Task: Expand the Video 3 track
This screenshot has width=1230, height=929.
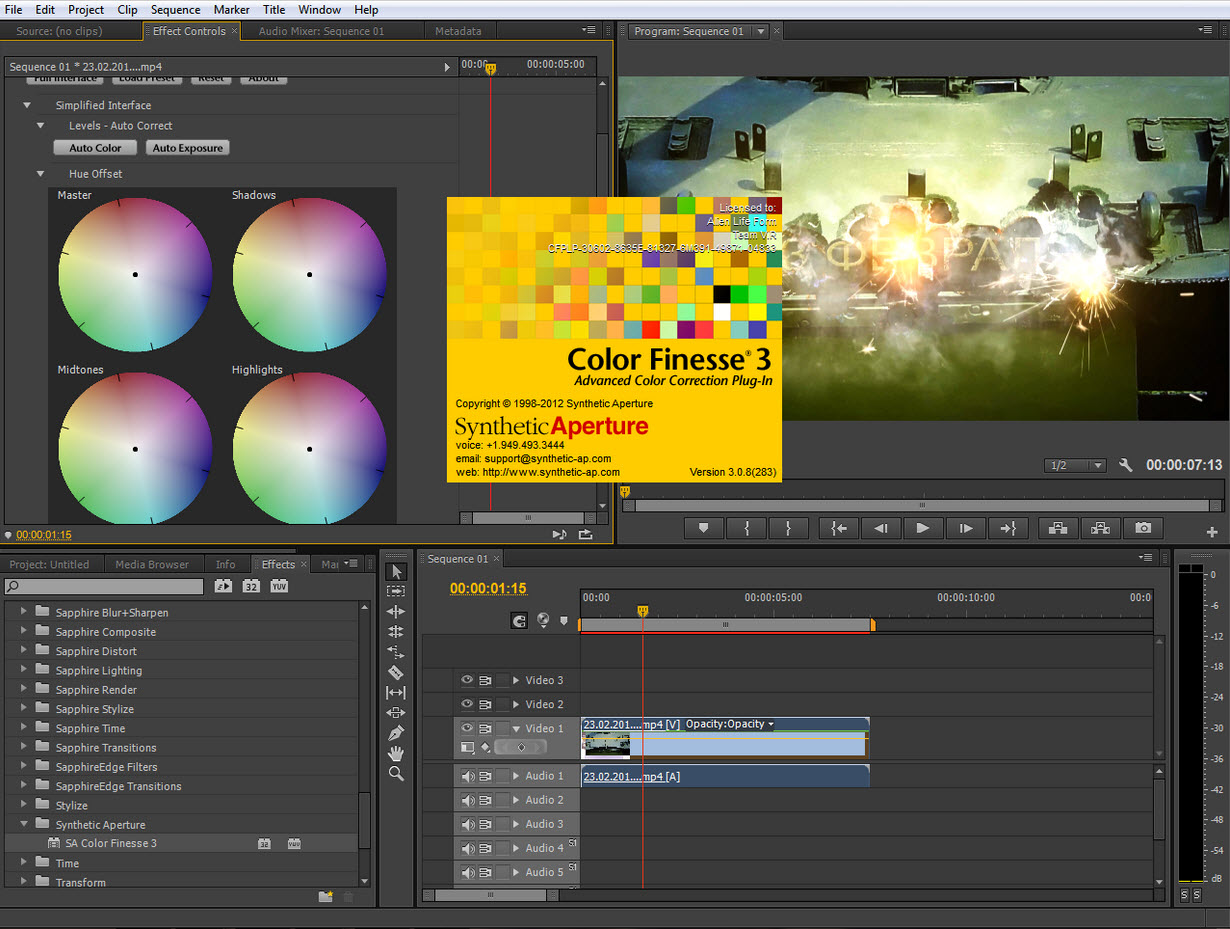Action: [x=516, y=680]
